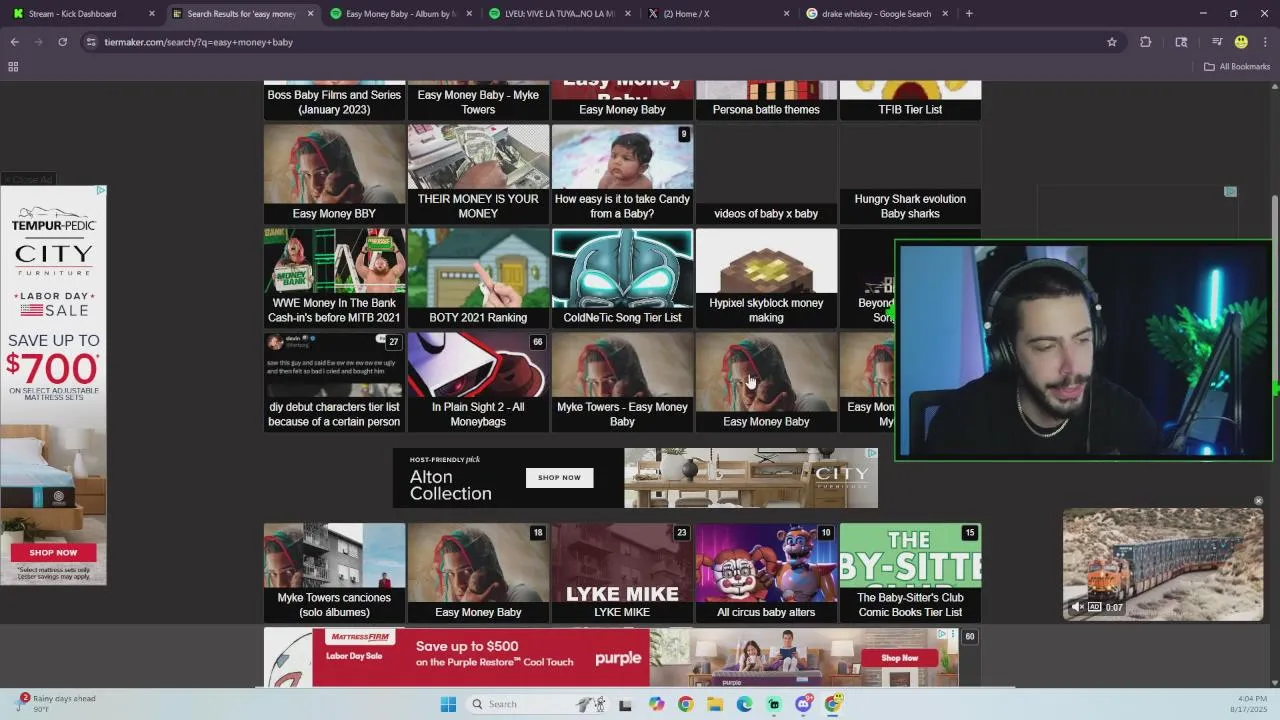Open Microsoft Edge from the taskbar

(x=744, y=704)
